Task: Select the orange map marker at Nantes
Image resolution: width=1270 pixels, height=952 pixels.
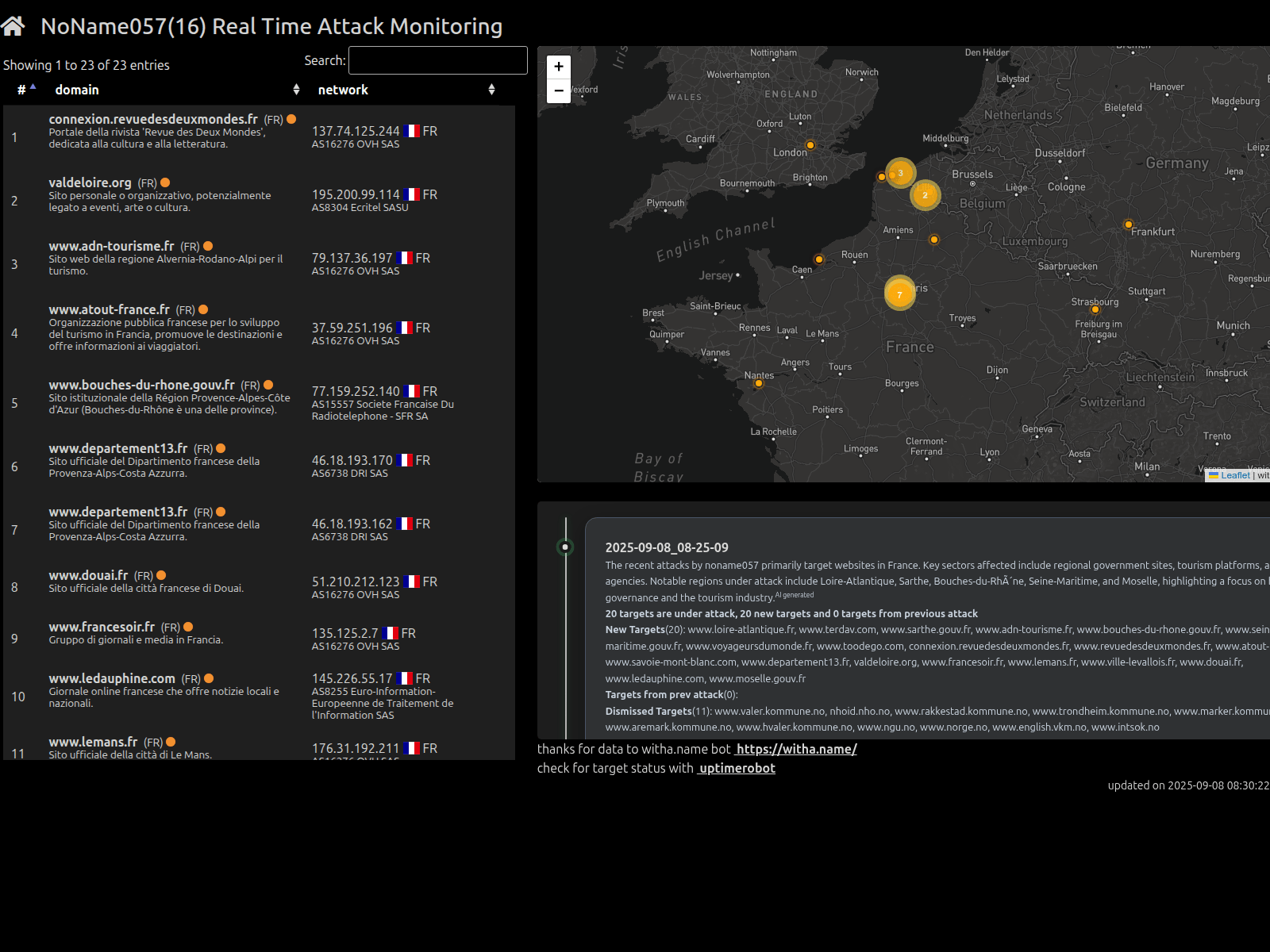Action: (759, 383)
